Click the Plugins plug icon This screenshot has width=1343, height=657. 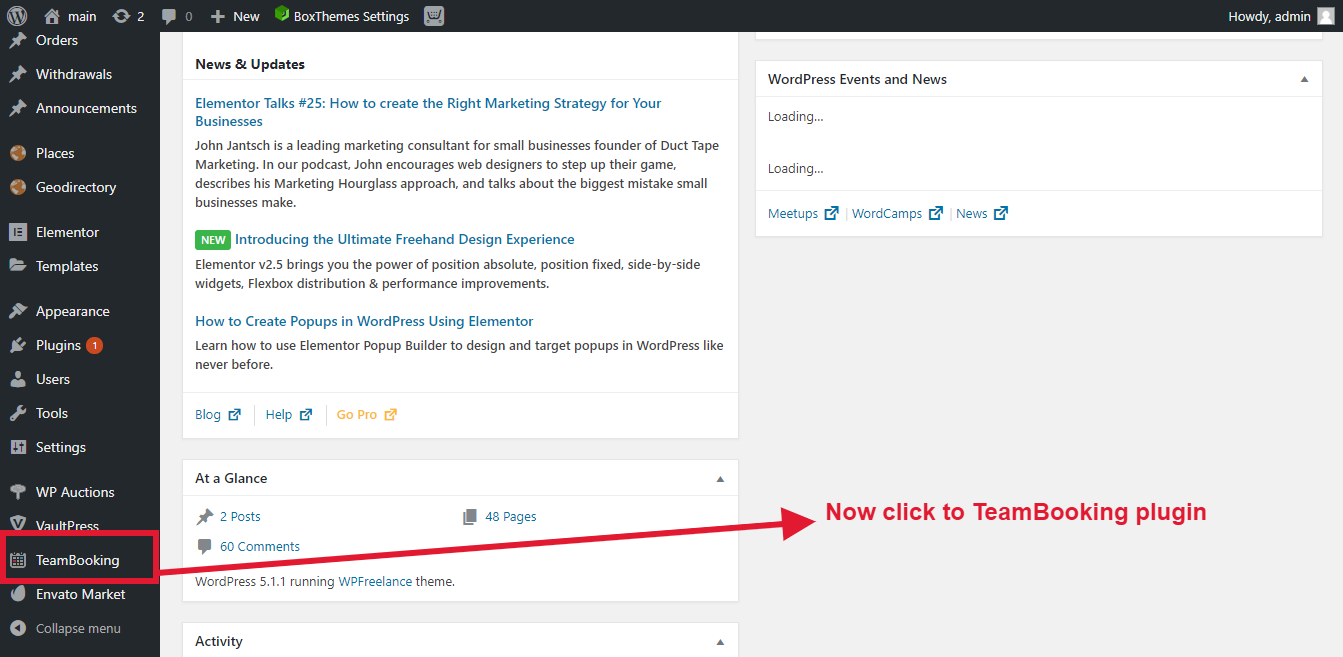[18, 345]
